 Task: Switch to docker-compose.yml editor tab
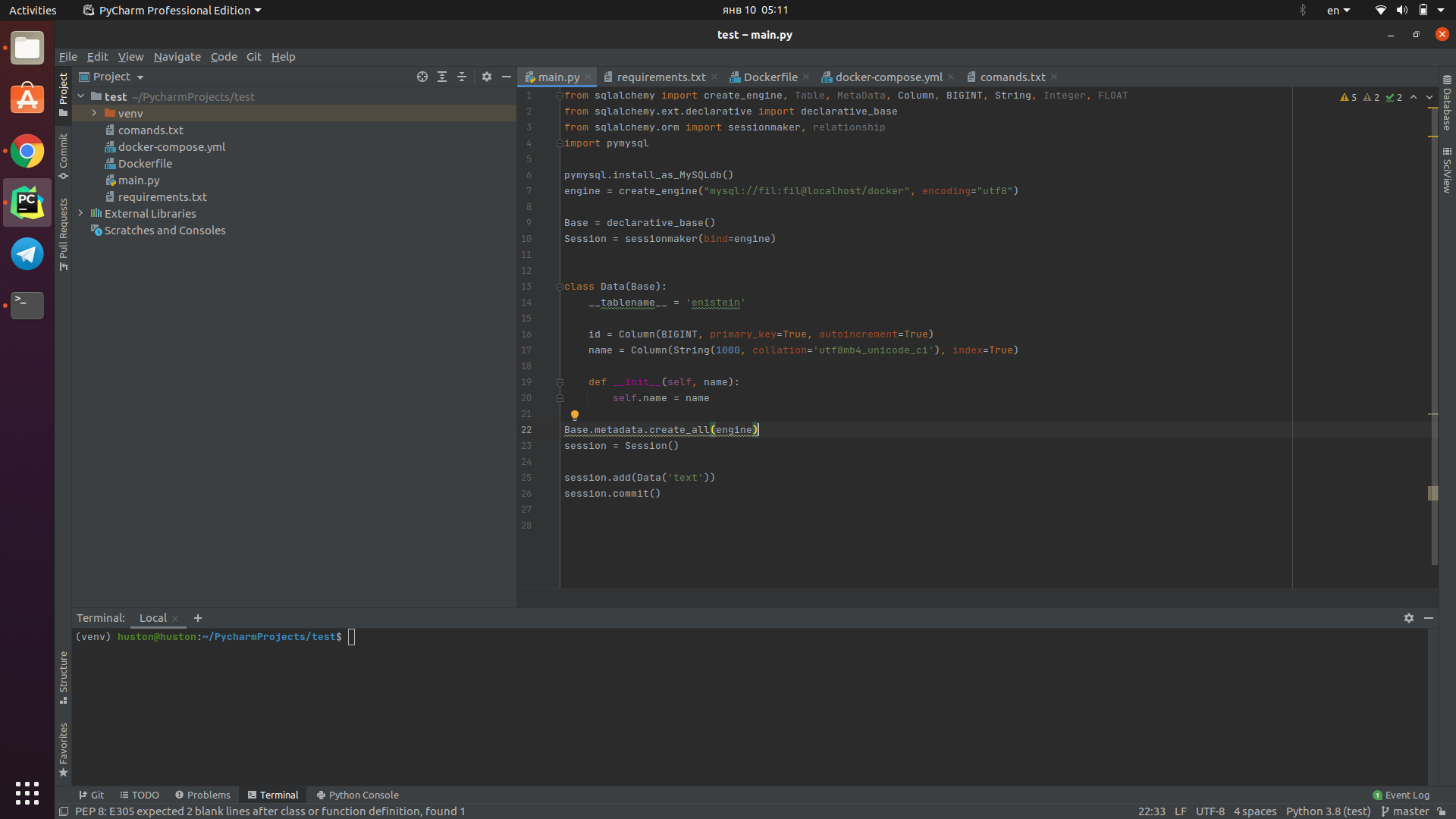point(889,77)
